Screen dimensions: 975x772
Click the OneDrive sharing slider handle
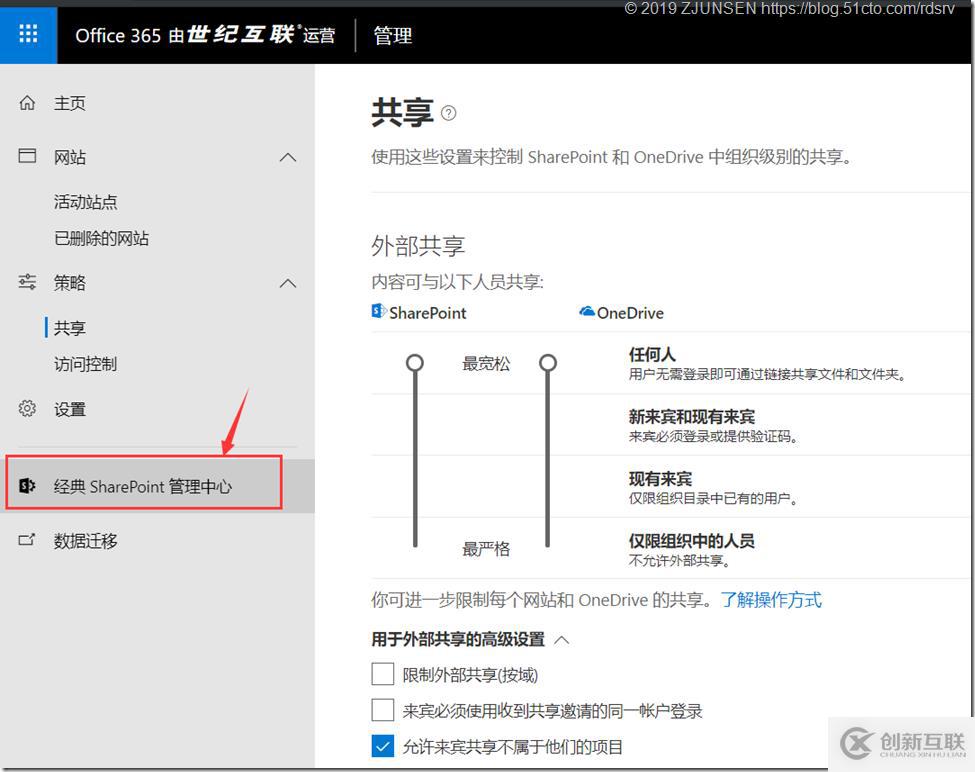[x=548, y=362]
